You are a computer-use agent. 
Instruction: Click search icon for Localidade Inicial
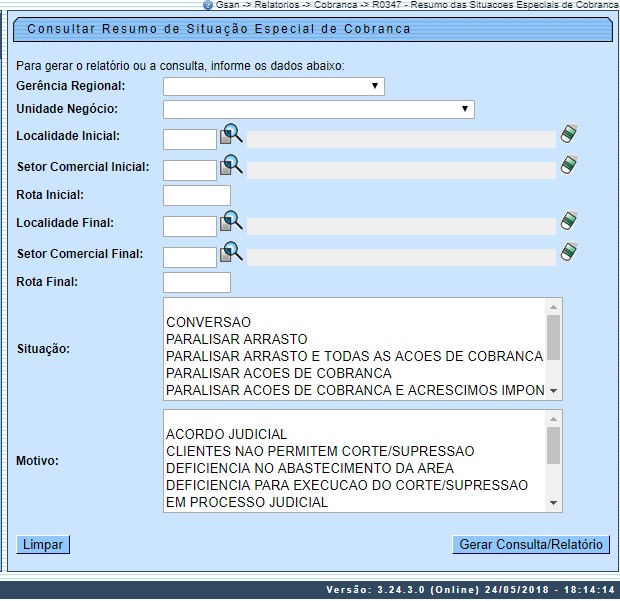point(231,134)
